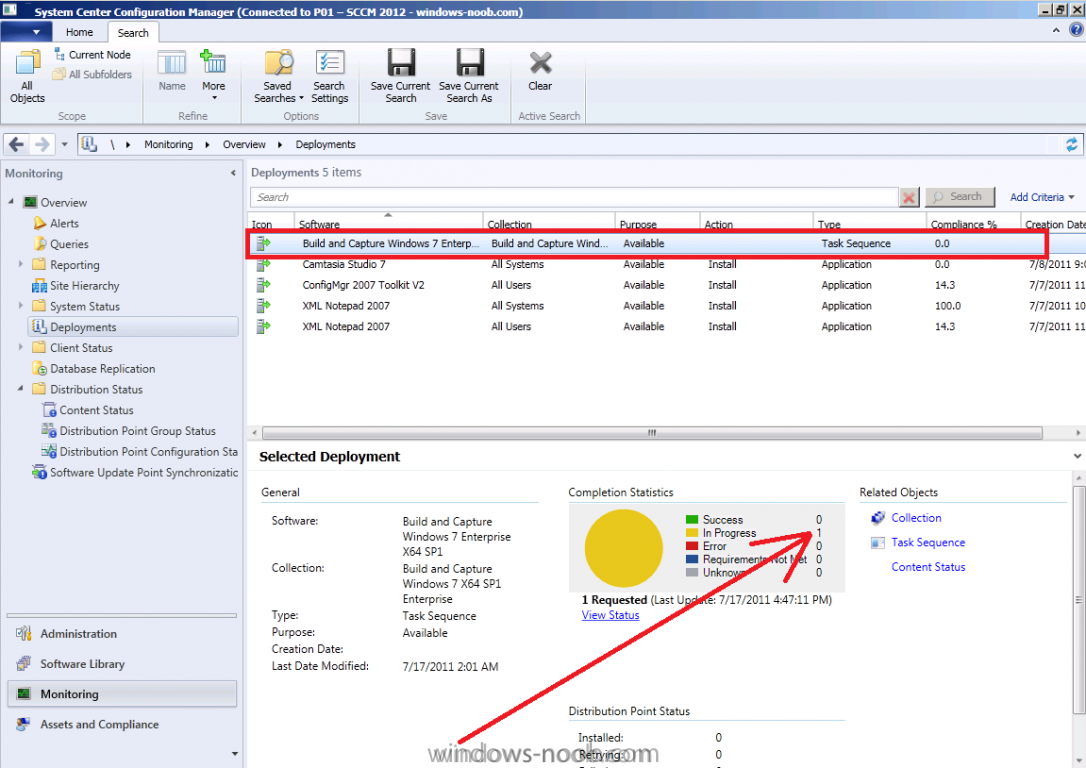Viewport: 1086px width, 768px height.
Task: Expand the System Status tree node
Action: [x=21, y=305]
